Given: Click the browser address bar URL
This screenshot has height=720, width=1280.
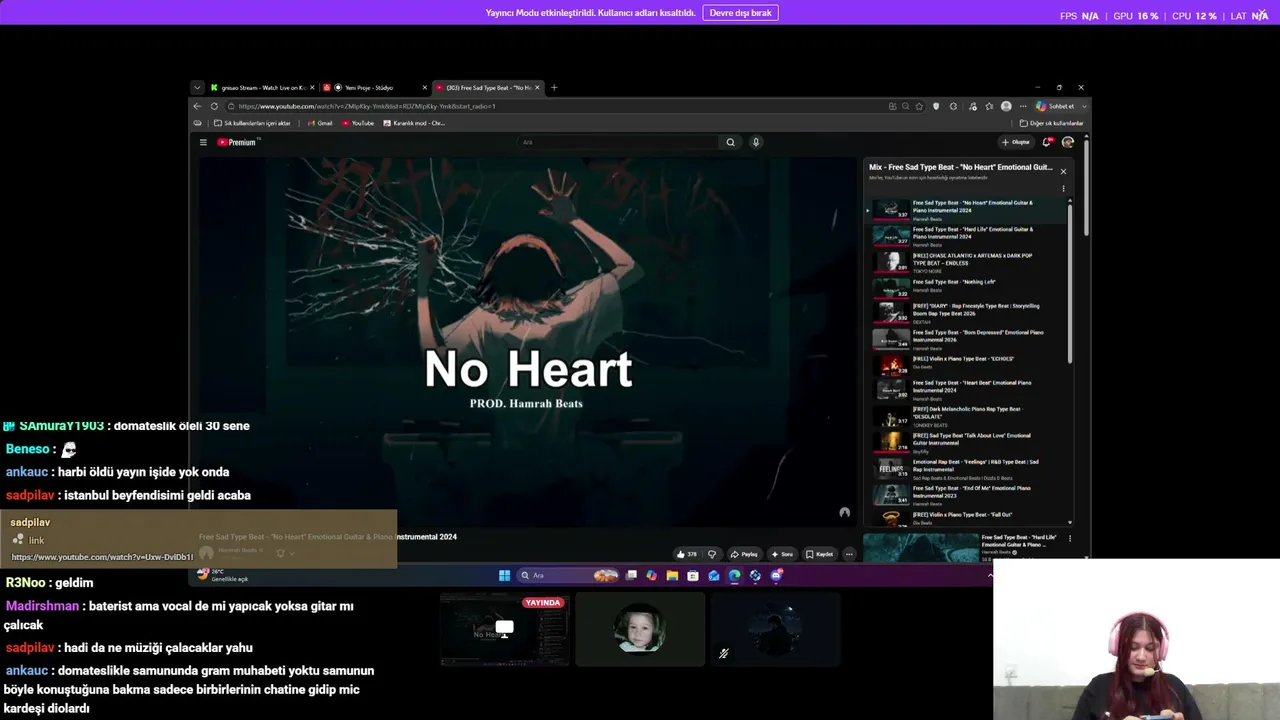Looking at the screenshot, I should 366,106.
